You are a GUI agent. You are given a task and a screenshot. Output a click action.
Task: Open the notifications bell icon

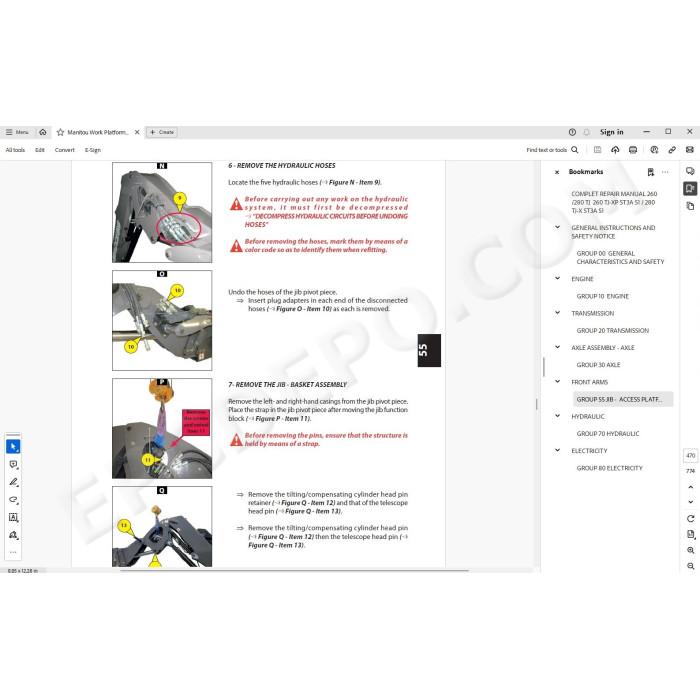[587, 132]
